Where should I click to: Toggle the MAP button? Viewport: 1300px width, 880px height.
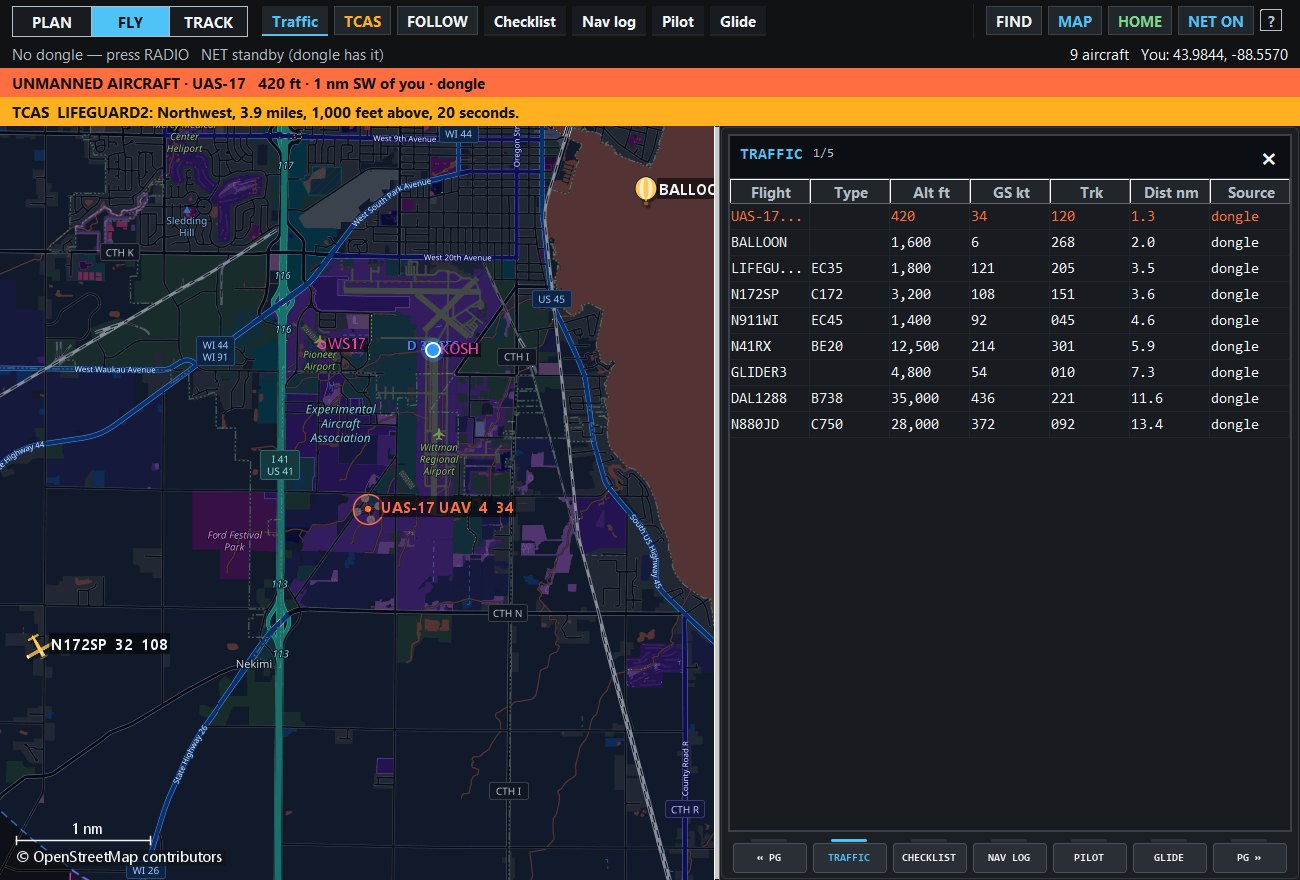[1075, 21]
